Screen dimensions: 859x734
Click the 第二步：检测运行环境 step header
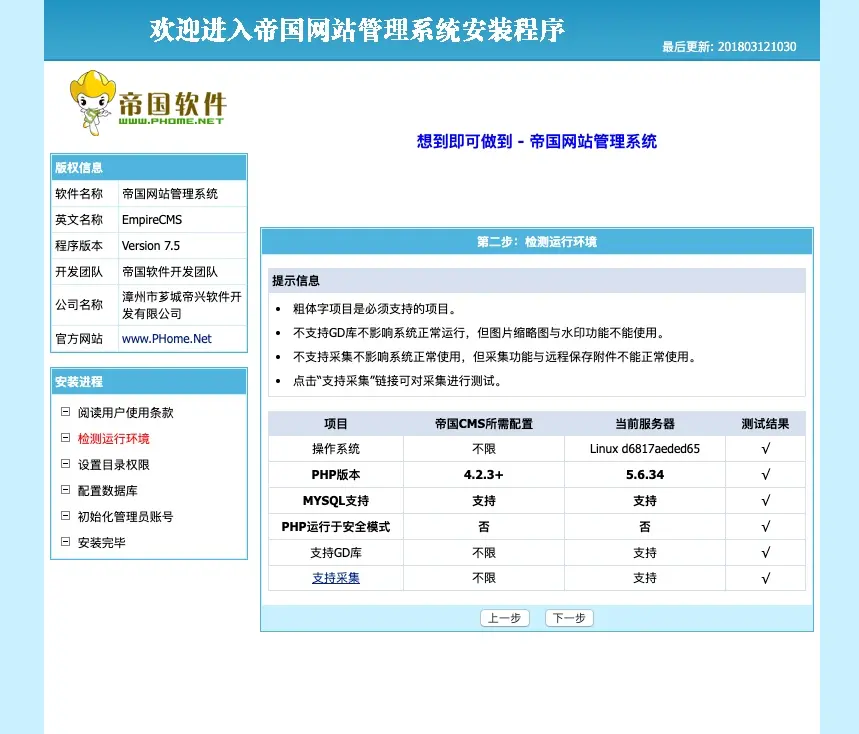[536, 242]
